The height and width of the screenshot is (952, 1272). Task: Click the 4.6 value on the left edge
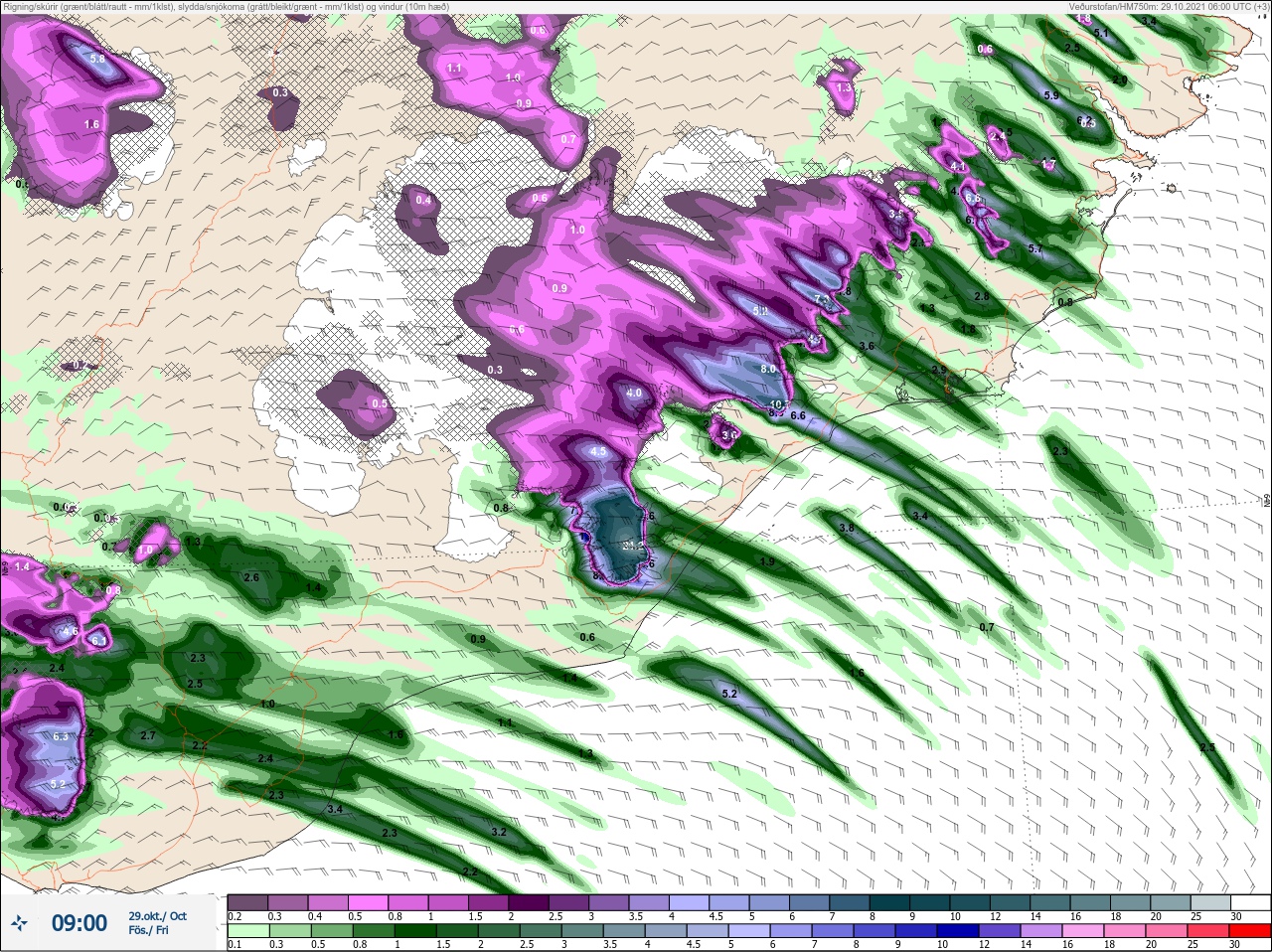(x=70, y=631)
